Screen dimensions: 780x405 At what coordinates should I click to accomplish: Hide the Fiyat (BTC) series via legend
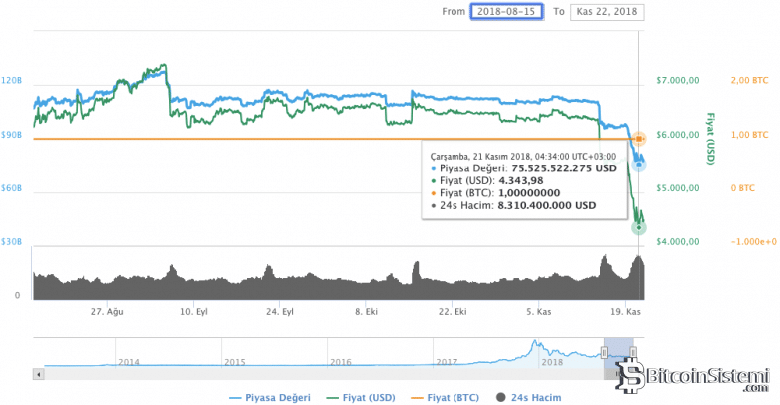coord(446,397)
